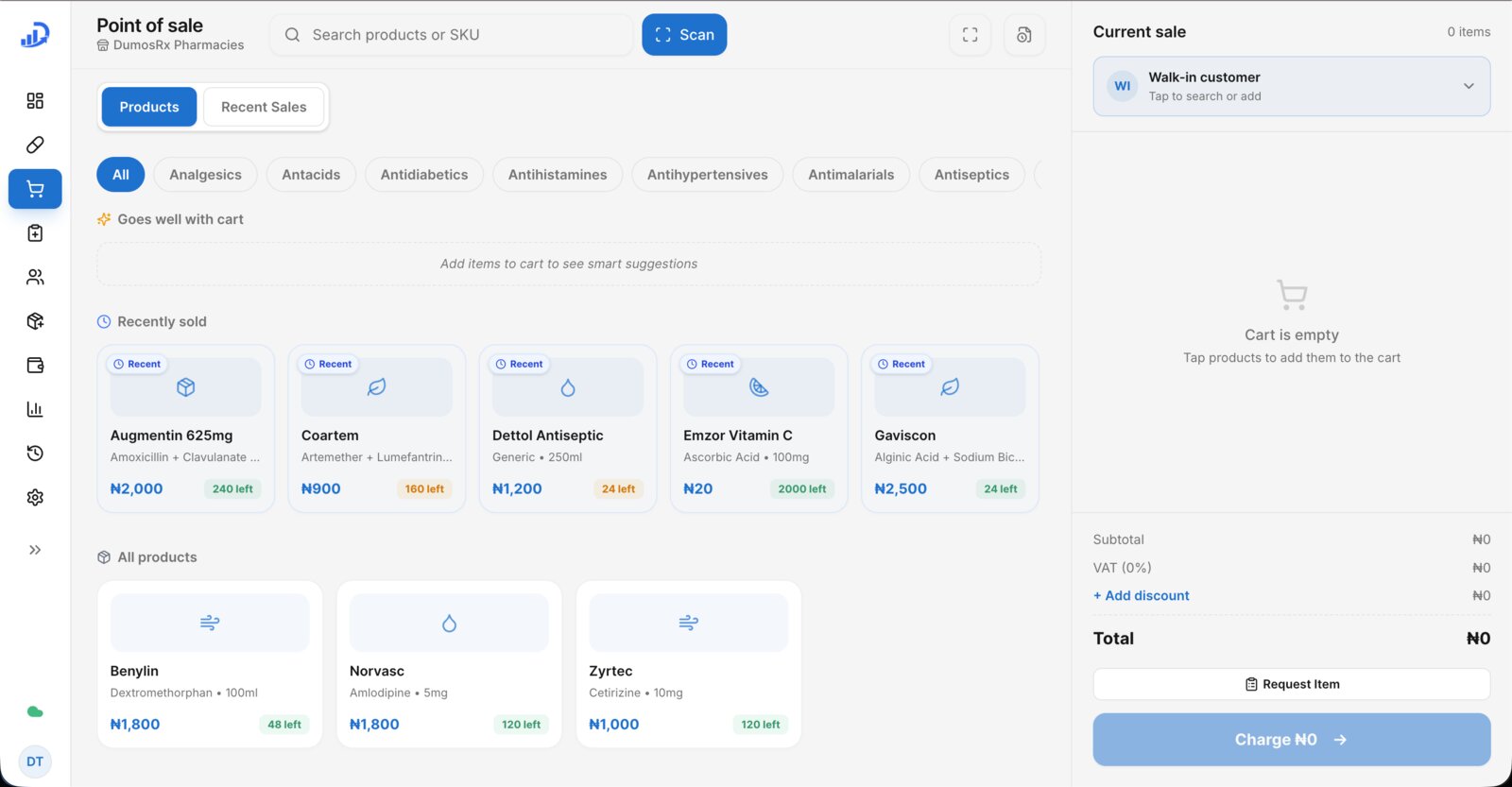Click the box icon beside All products
The height and width of the screenshot is (787, 1512).
(104, 557)
